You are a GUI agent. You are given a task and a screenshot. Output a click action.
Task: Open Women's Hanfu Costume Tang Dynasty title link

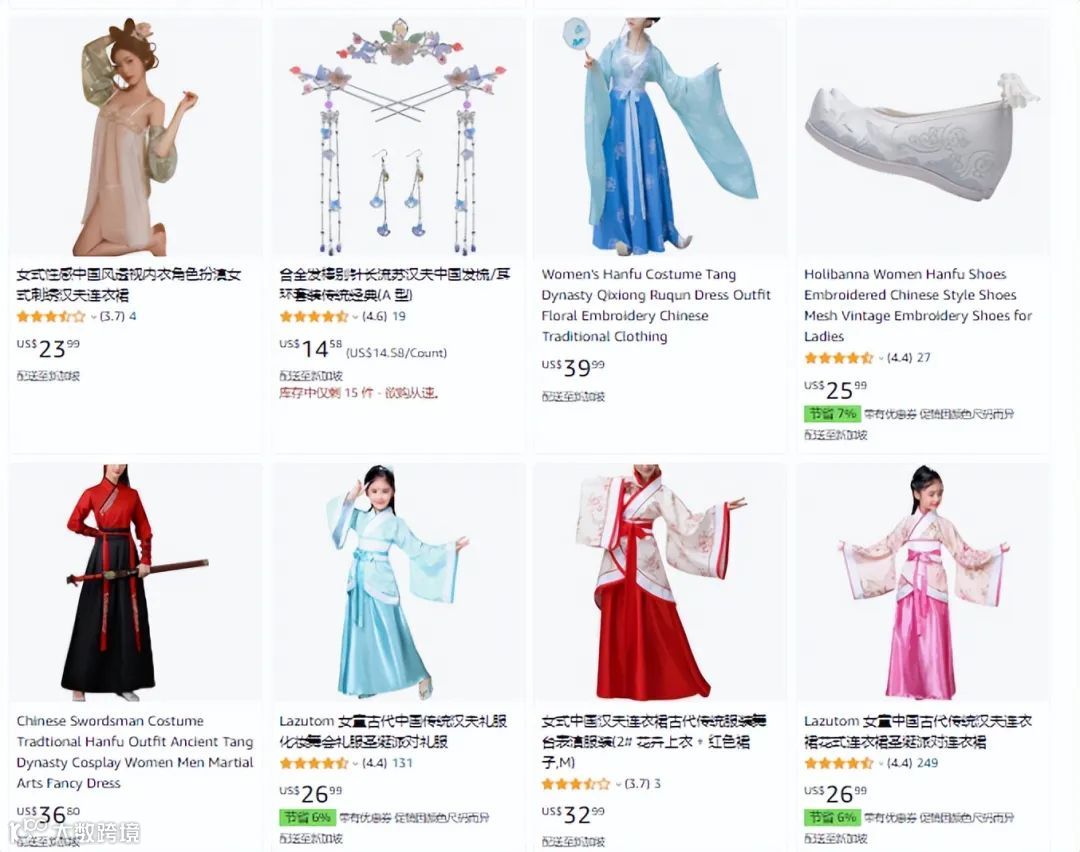(656, 305)
